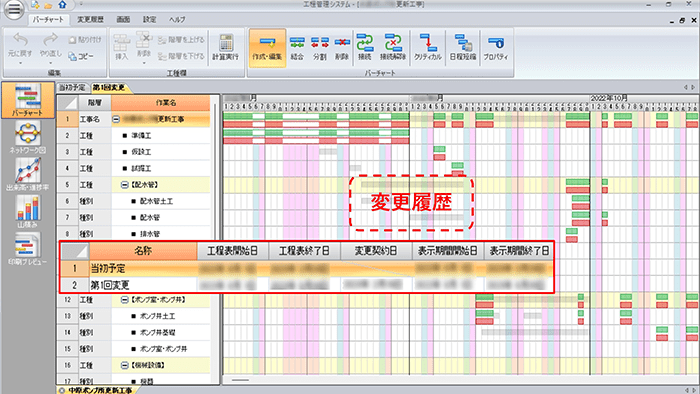The image size is (700, 394).
Task: Switch to ネットワーク図 view in sidebar
Action: pyautogui.click(x=28, y=137)
